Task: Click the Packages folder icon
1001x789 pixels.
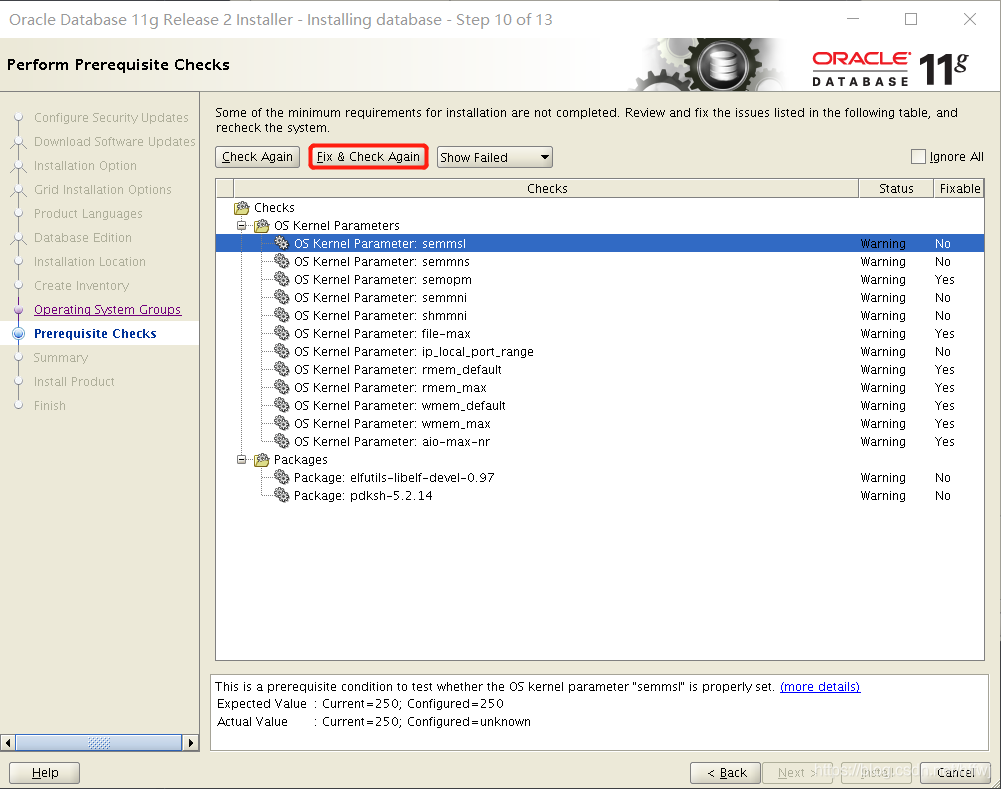Action: click(x=262, y=460)
